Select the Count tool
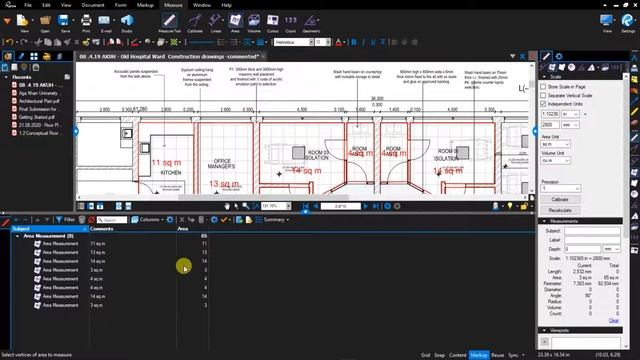 (x=291, y=22)
